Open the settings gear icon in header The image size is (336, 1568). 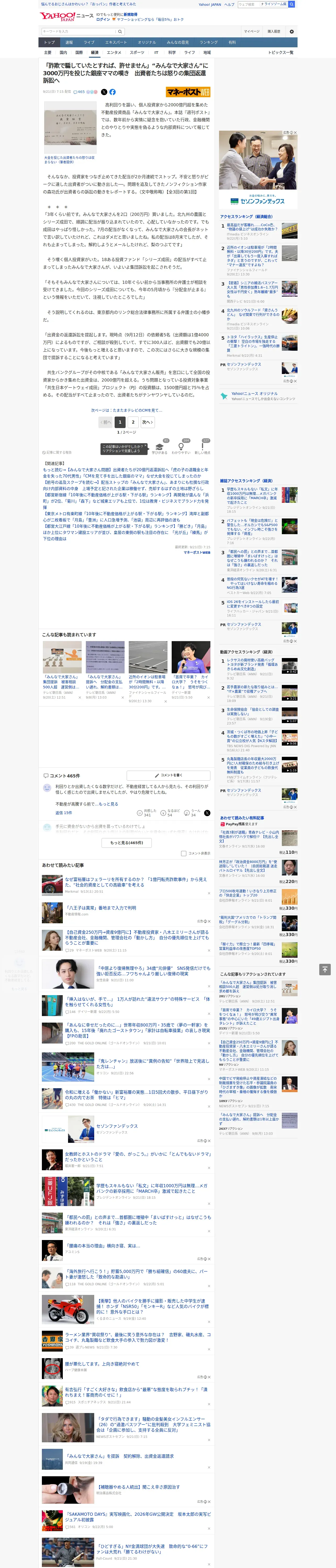tap(292, 32)
